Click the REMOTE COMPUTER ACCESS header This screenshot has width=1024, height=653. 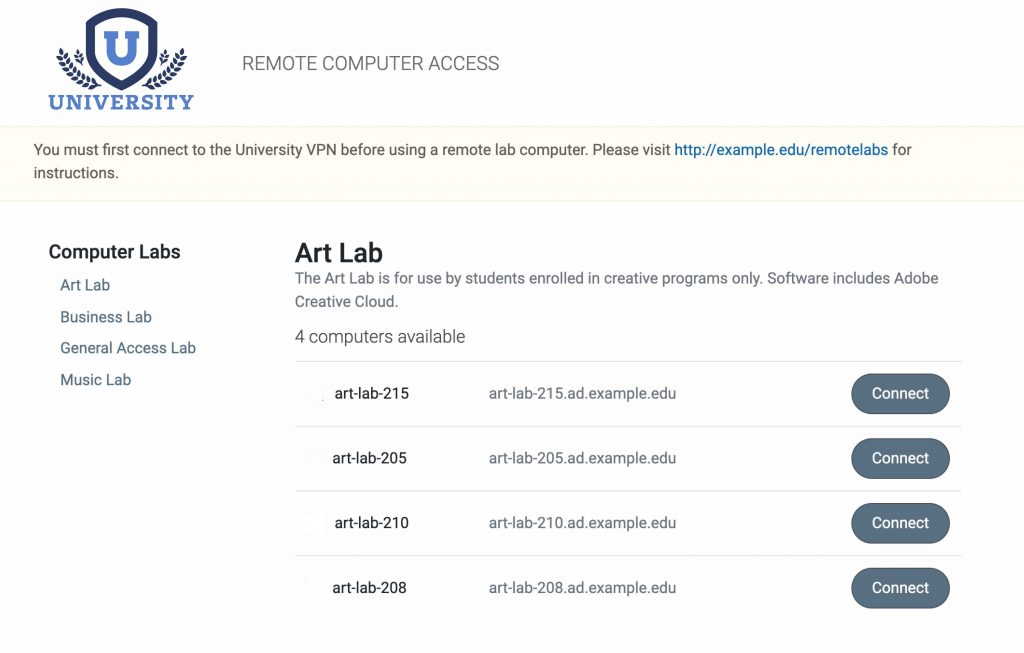tap(369, 63)
